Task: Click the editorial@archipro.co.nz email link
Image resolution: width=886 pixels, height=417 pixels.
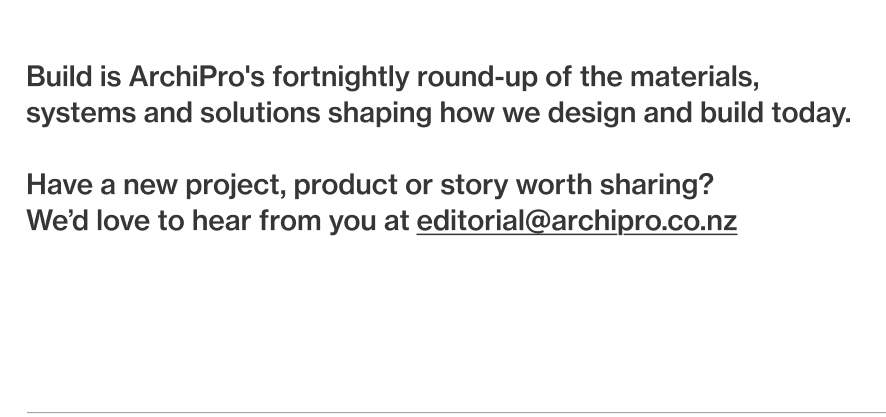Action: pos(576,221)
